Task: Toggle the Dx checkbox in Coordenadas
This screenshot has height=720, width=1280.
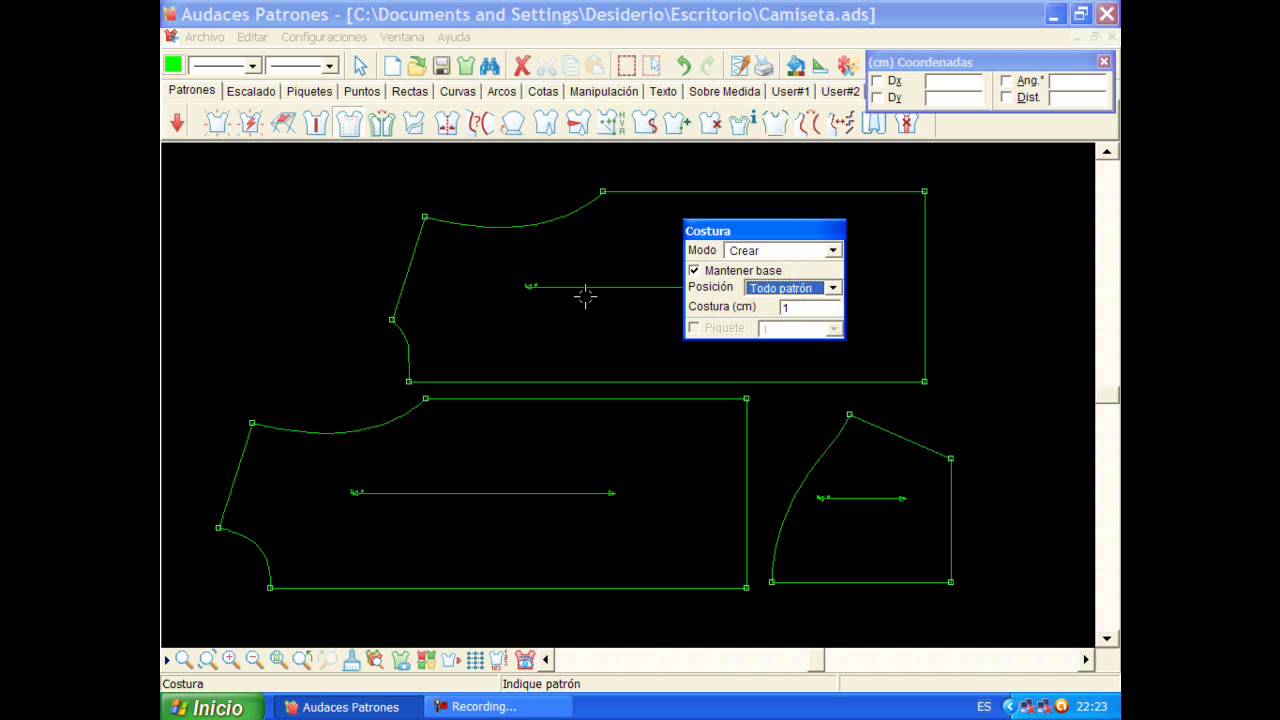Action: click(x=877, y=81)
